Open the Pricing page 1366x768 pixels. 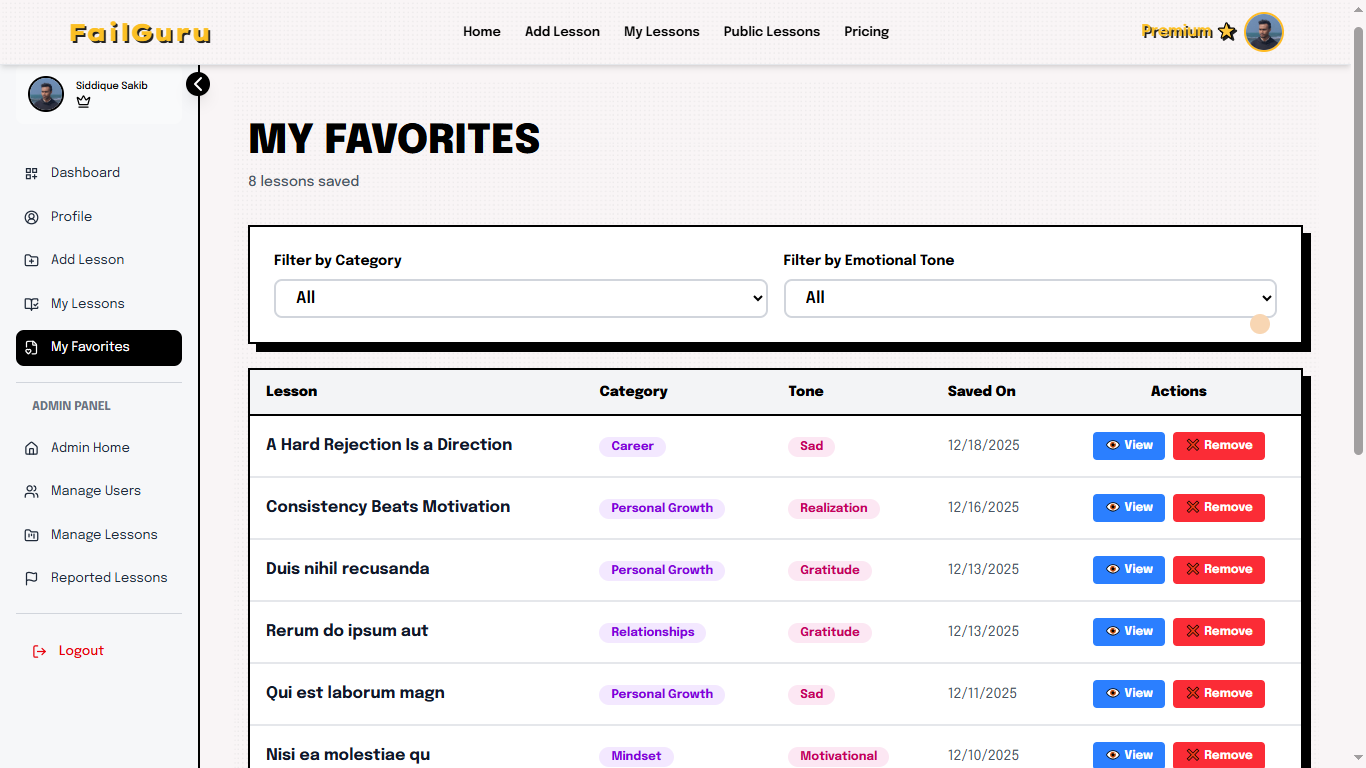pos(866,32)
